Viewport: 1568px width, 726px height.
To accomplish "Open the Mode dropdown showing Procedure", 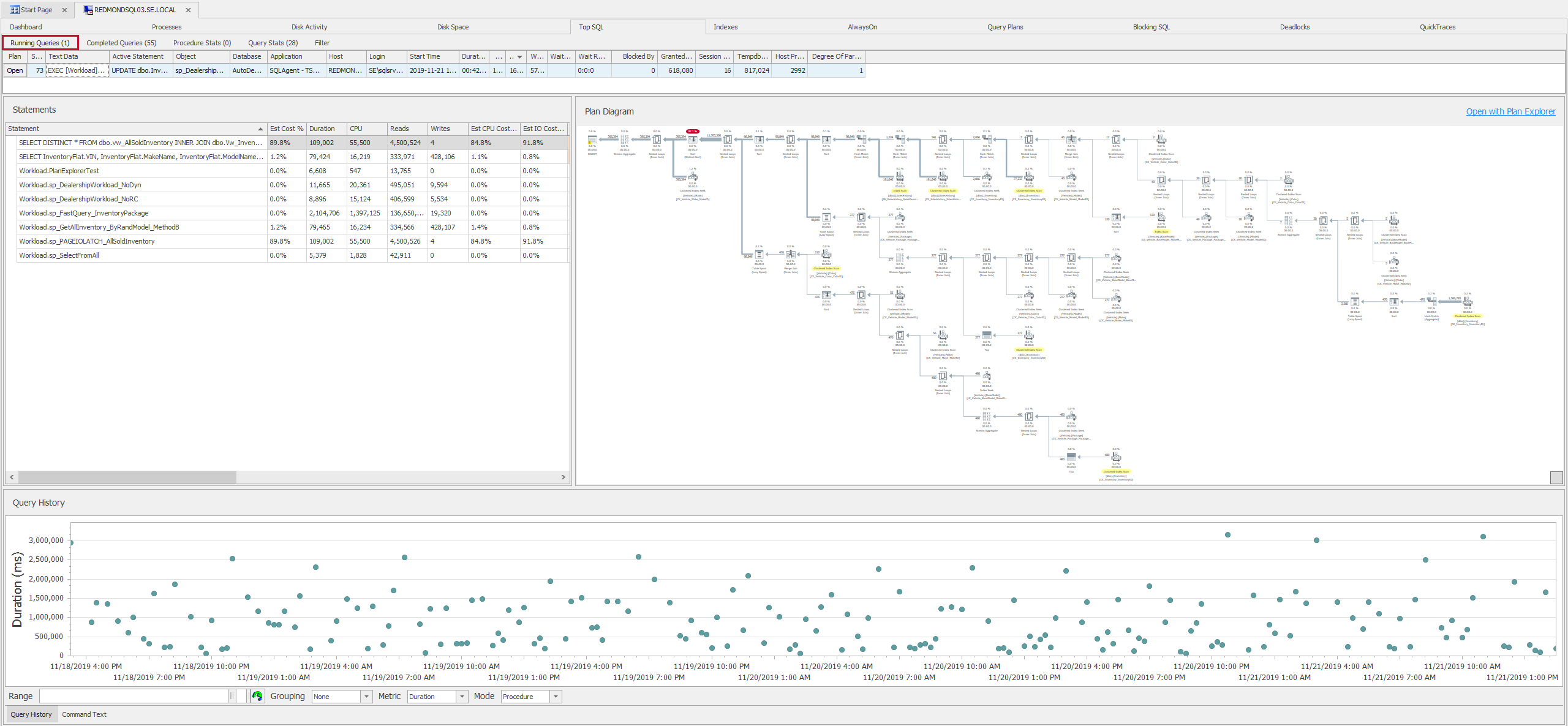I will [529, 696].
